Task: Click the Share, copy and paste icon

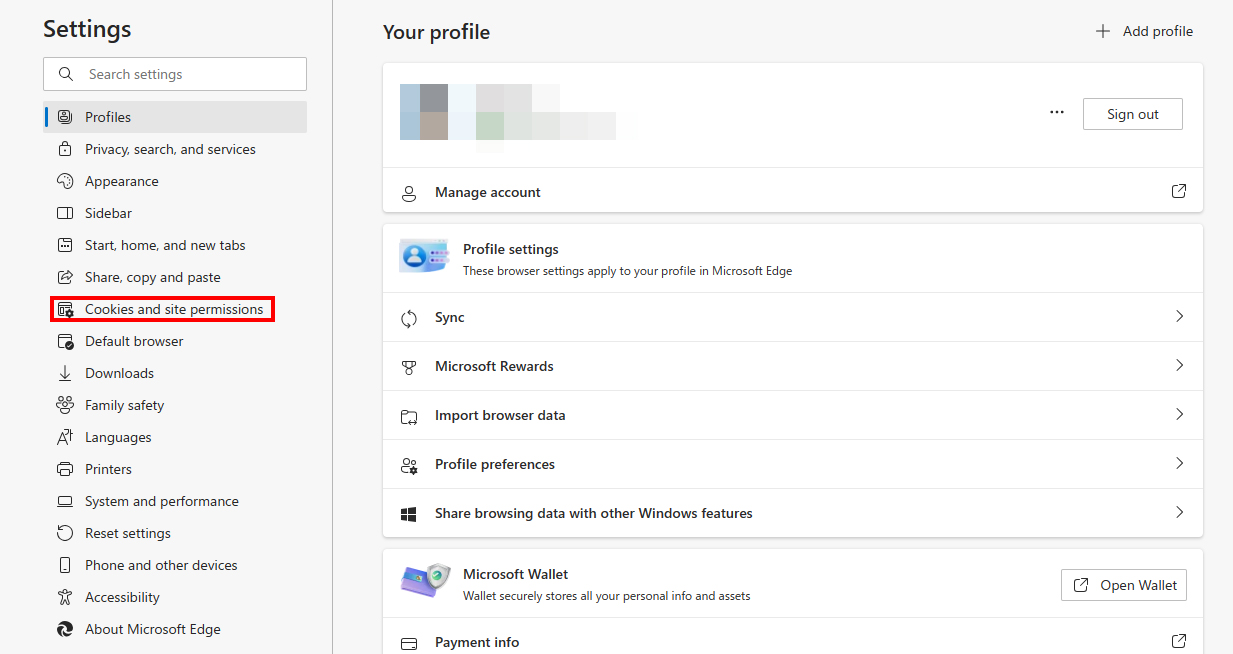Action: click(x=65, y=277)
